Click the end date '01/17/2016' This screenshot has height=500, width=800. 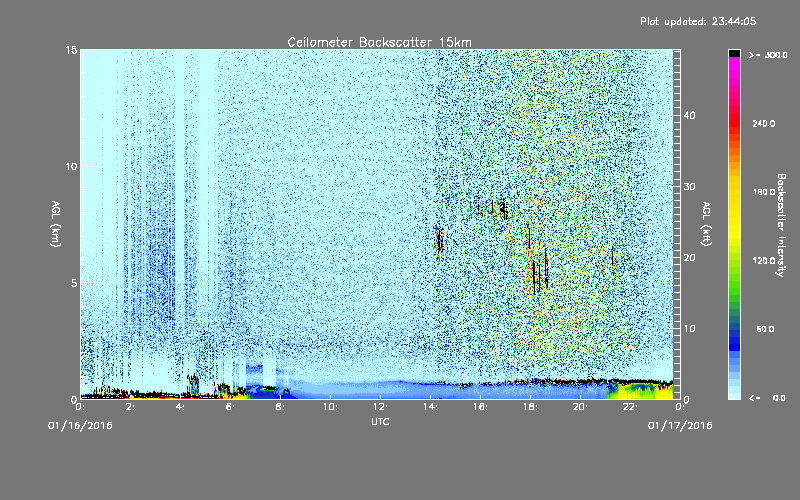[680, 426]
